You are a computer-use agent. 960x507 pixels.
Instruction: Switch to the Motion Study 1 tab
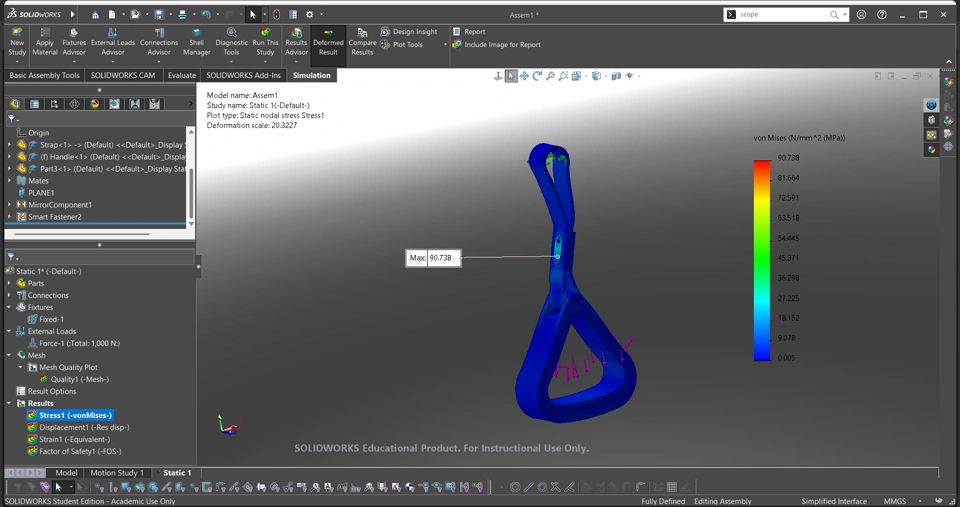tap(116, 473)
